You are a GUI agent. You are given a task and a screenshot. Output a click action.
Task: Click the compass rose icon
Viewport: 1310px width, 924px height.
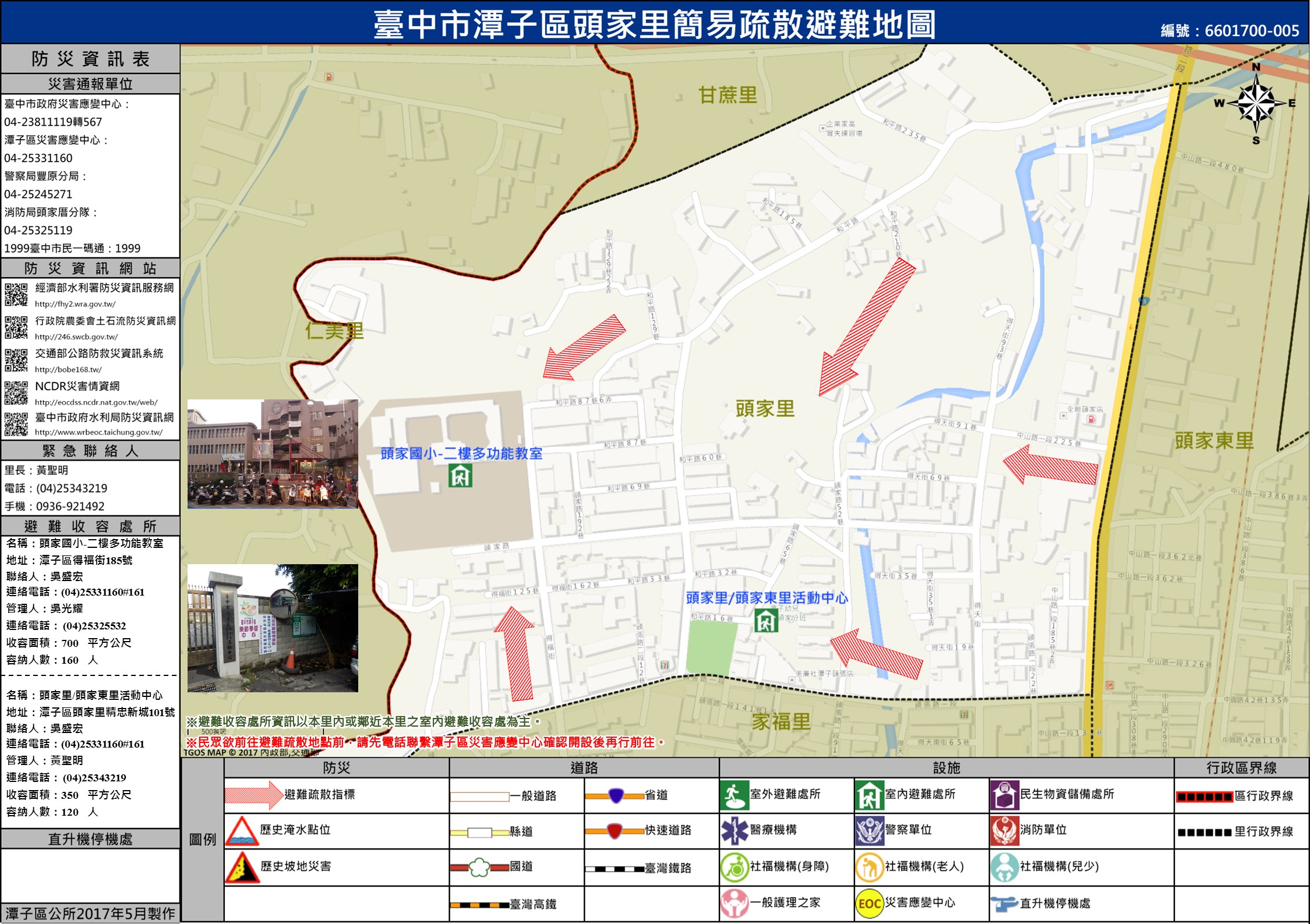pos(1256,104)
